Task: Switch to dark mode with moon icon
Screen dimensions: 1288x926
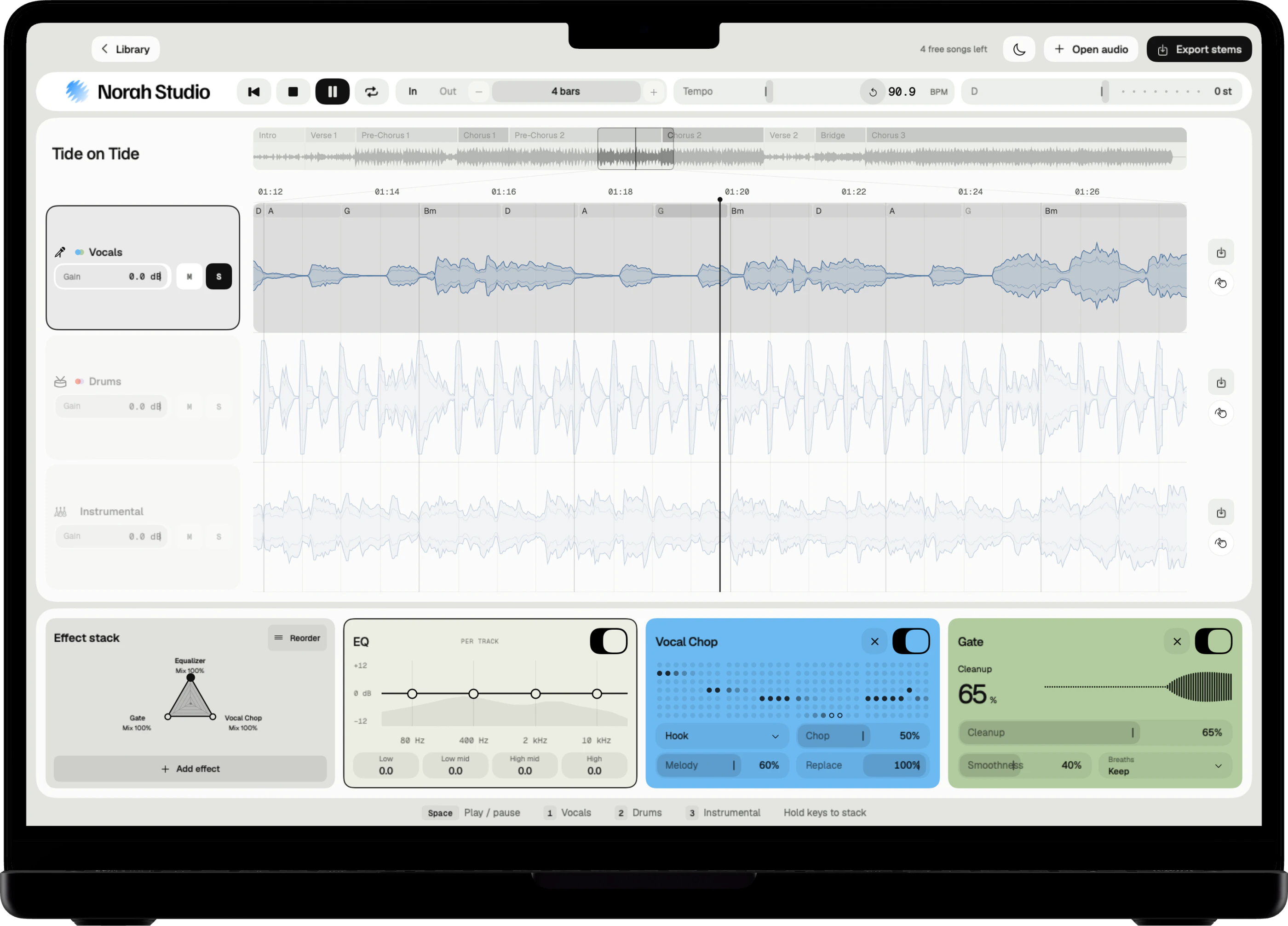Action: tap(1019, 49)
